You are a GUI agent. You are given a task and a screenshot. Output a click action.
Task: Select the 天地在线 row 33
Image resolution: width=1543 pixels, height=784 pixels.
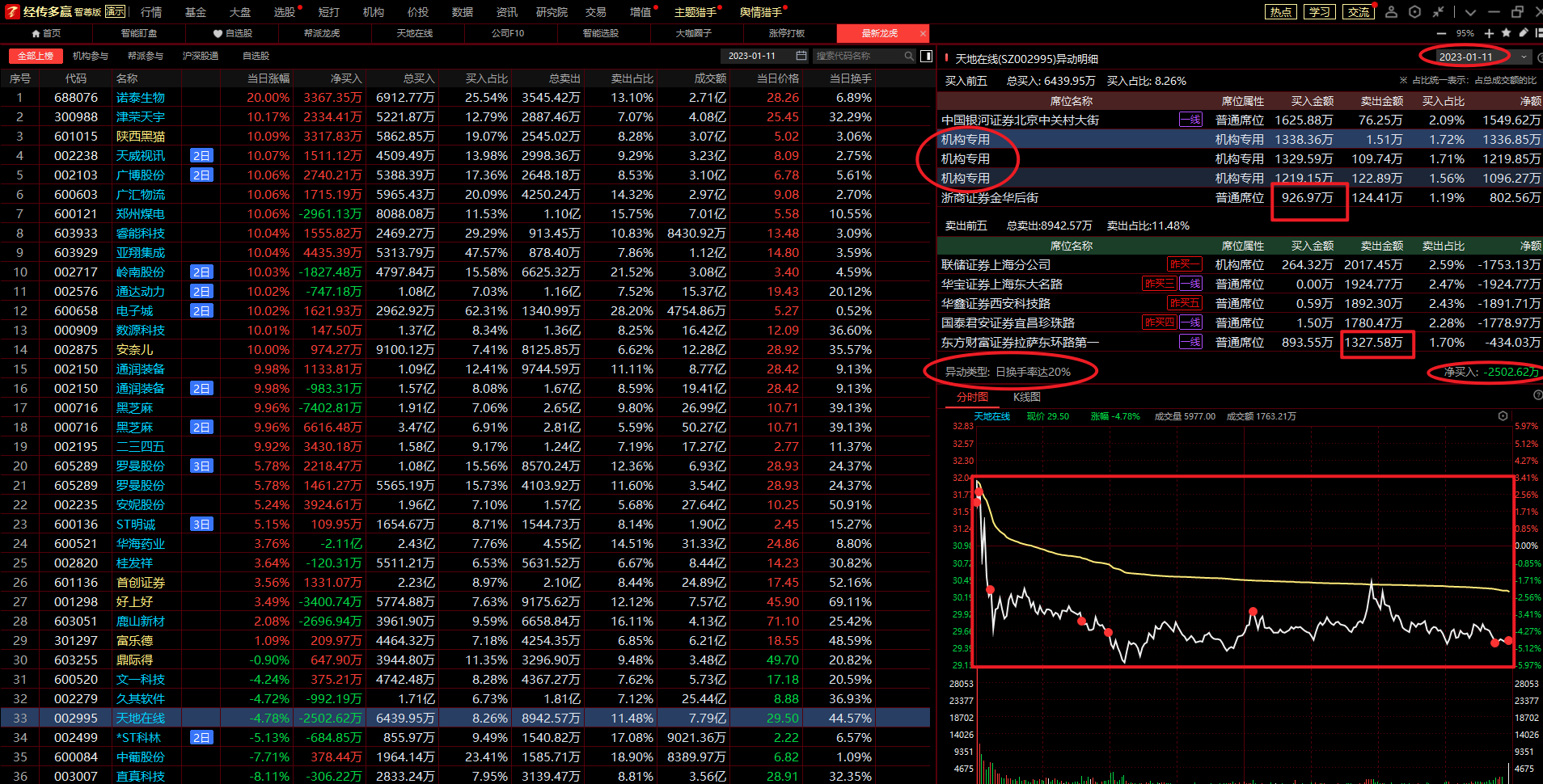(465, 718)
